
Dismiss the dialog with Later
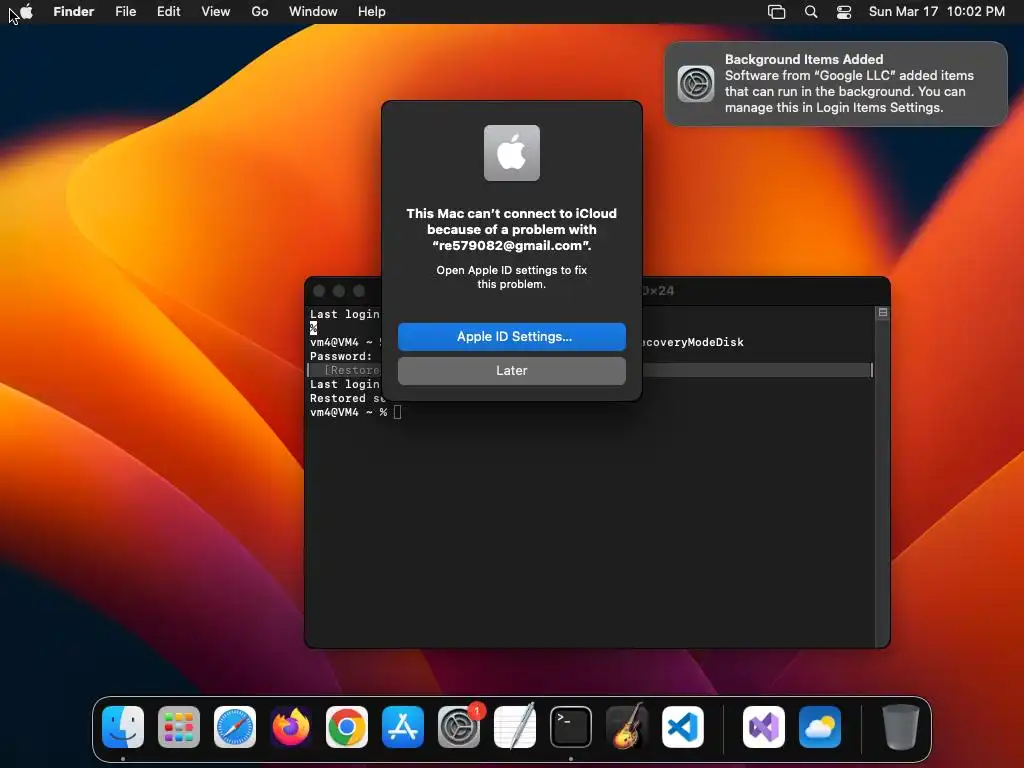point(511,370)
